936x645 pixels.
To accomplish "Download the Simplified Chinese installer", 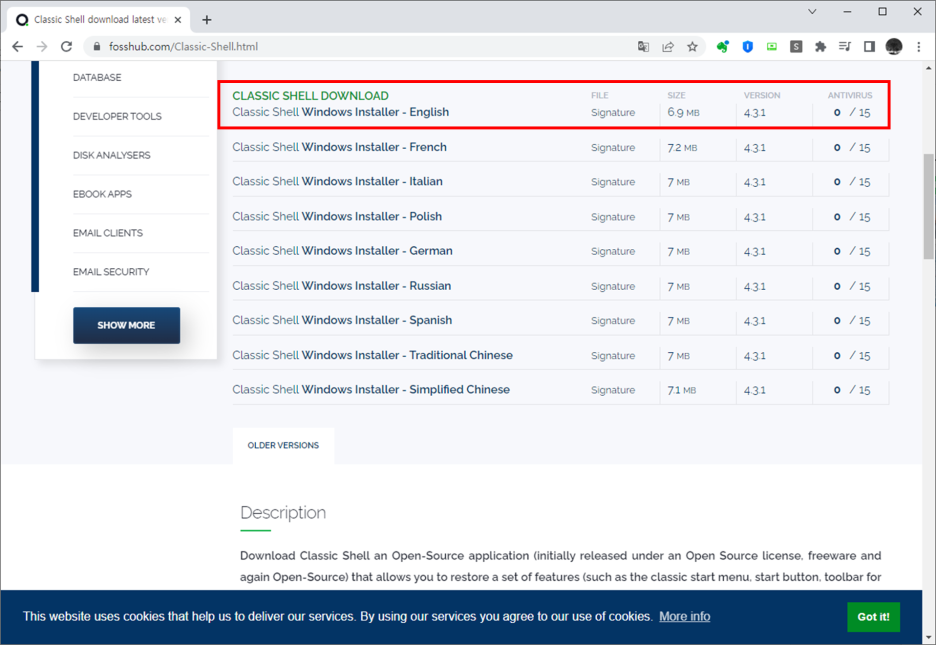I will click(x=371, y=390).
